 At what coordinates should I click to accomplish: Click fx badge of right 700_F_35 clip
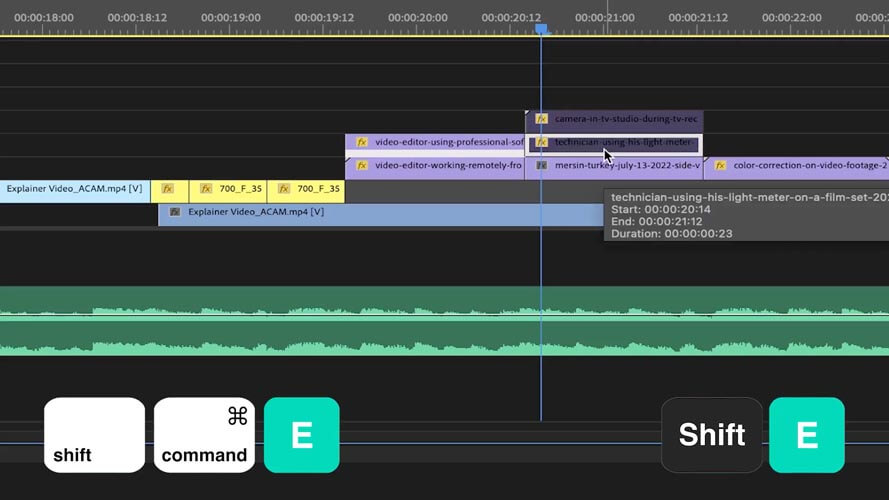click(x=284, y=189)
